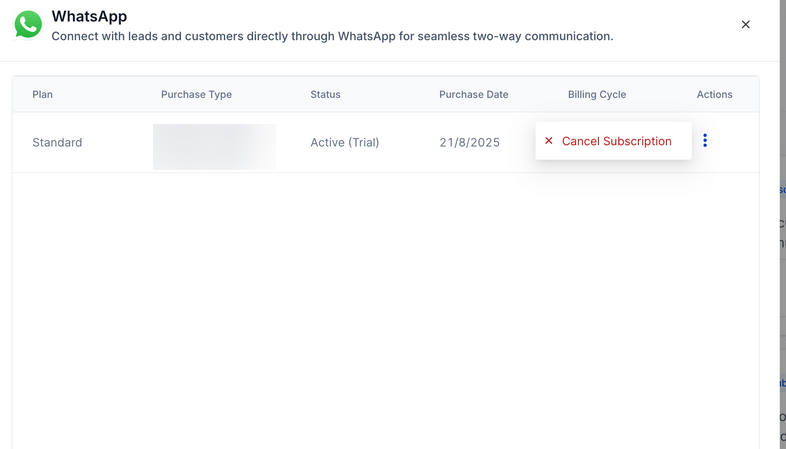
Task: Click the 21/8/2025 purchase date
Action: click(469, 143)
